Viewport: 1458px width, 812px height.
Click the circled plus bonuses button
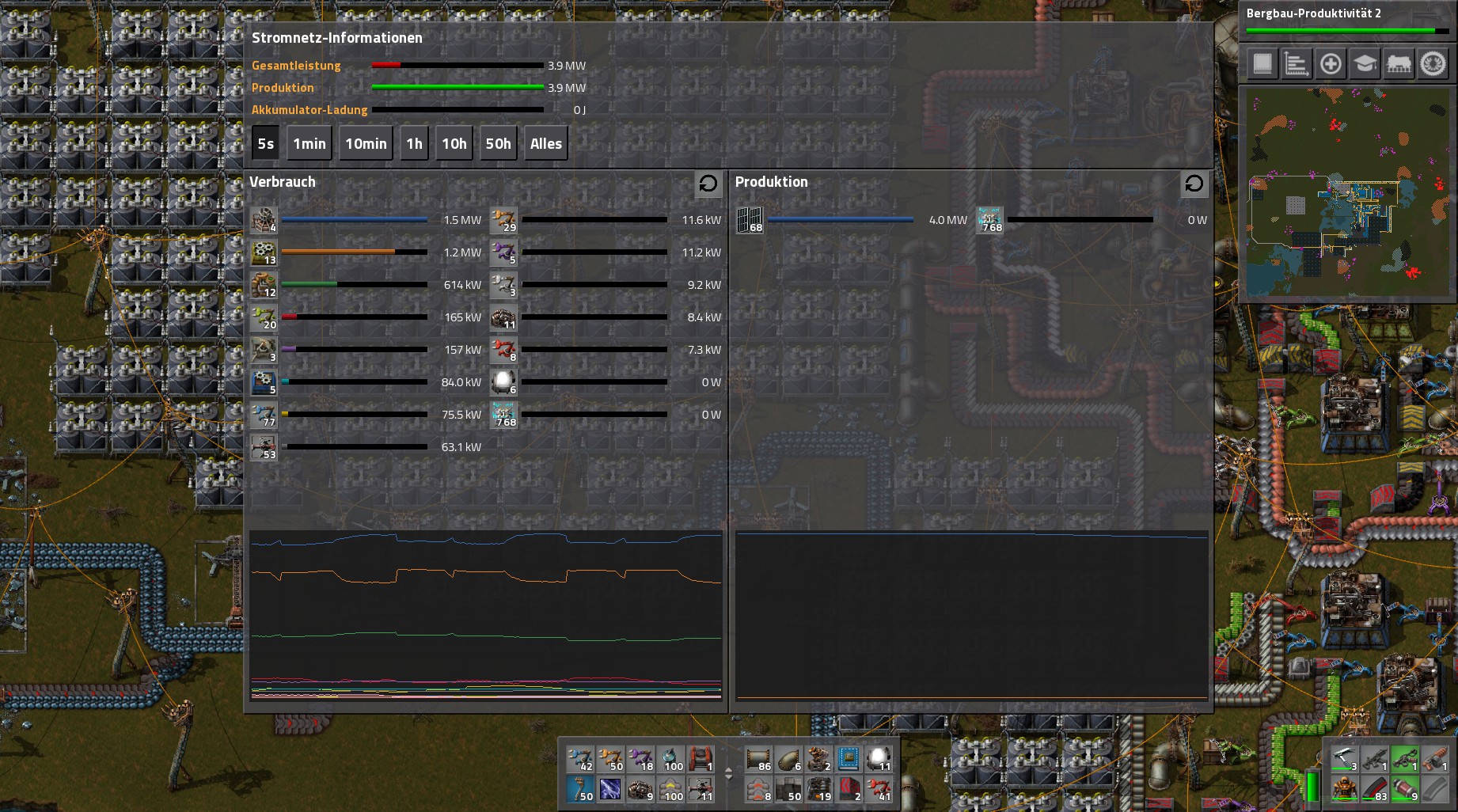click(x=1331, y=64)
